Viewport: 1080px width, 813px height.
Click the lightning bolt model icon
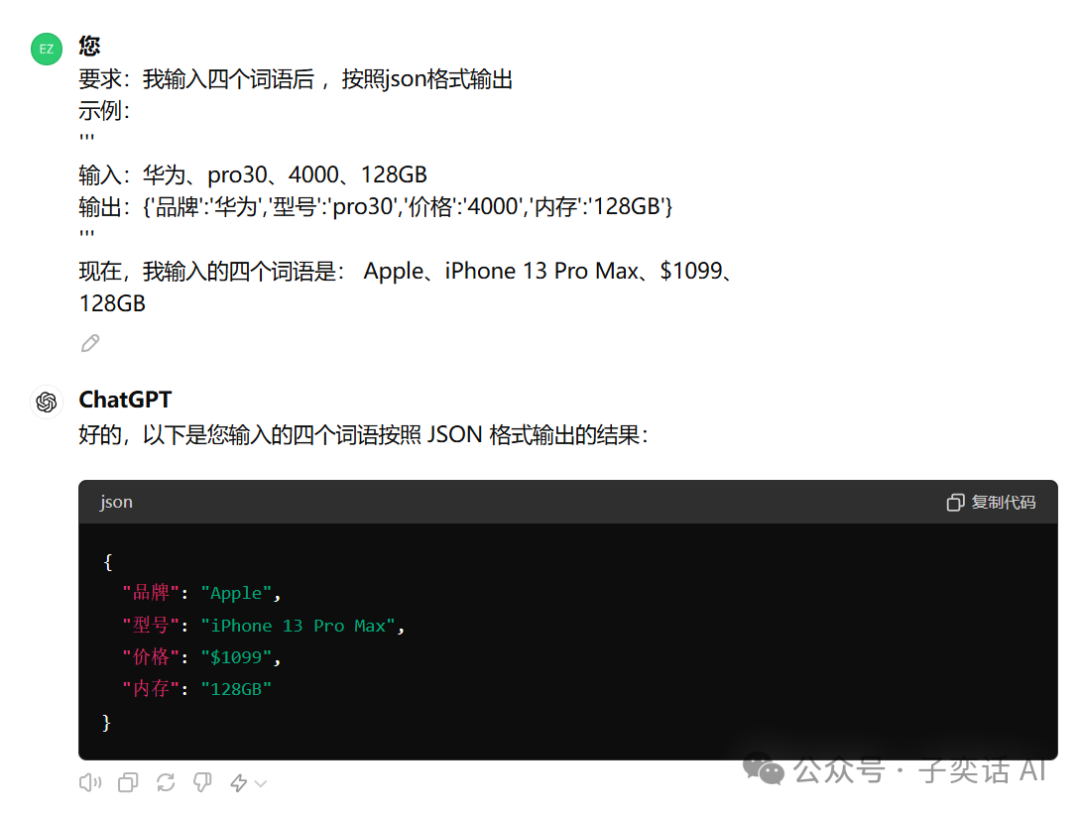[239, 783]
